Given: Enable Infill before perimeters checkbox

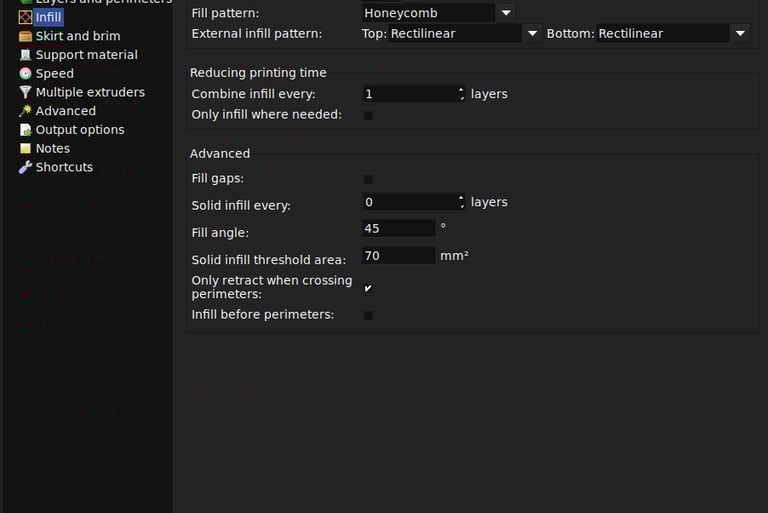Looking at the screenshot, I should [368, 315].
